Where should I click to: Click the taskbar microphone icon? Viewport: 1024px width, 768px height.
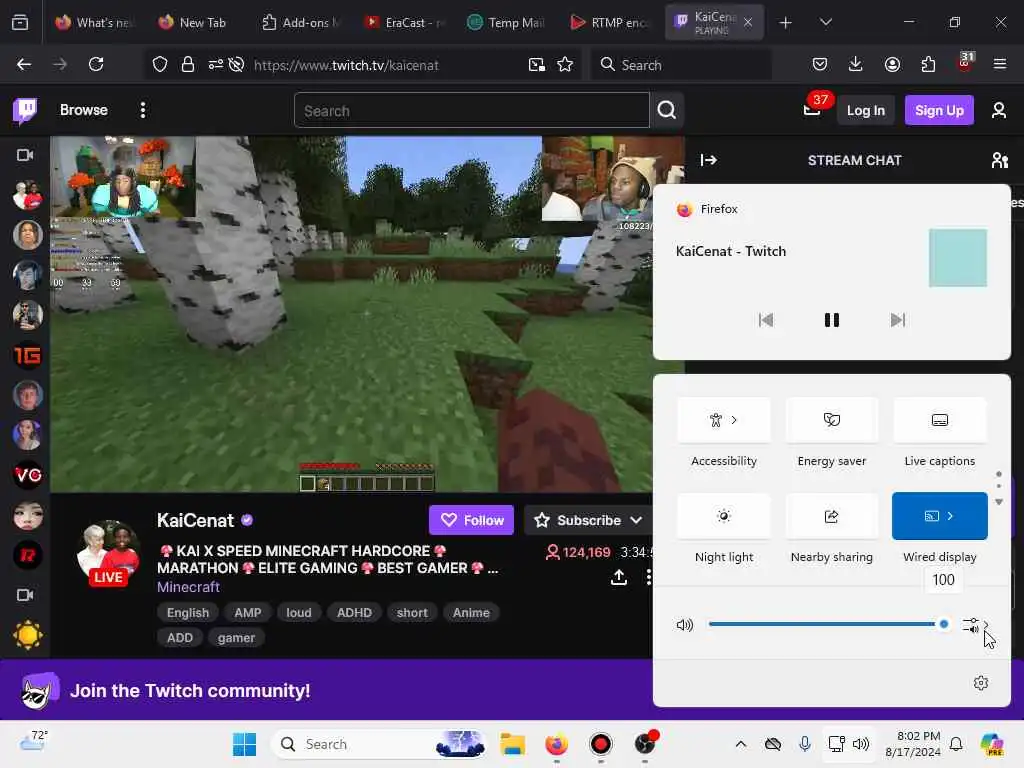pyautogui.click(x=805, y=744)
